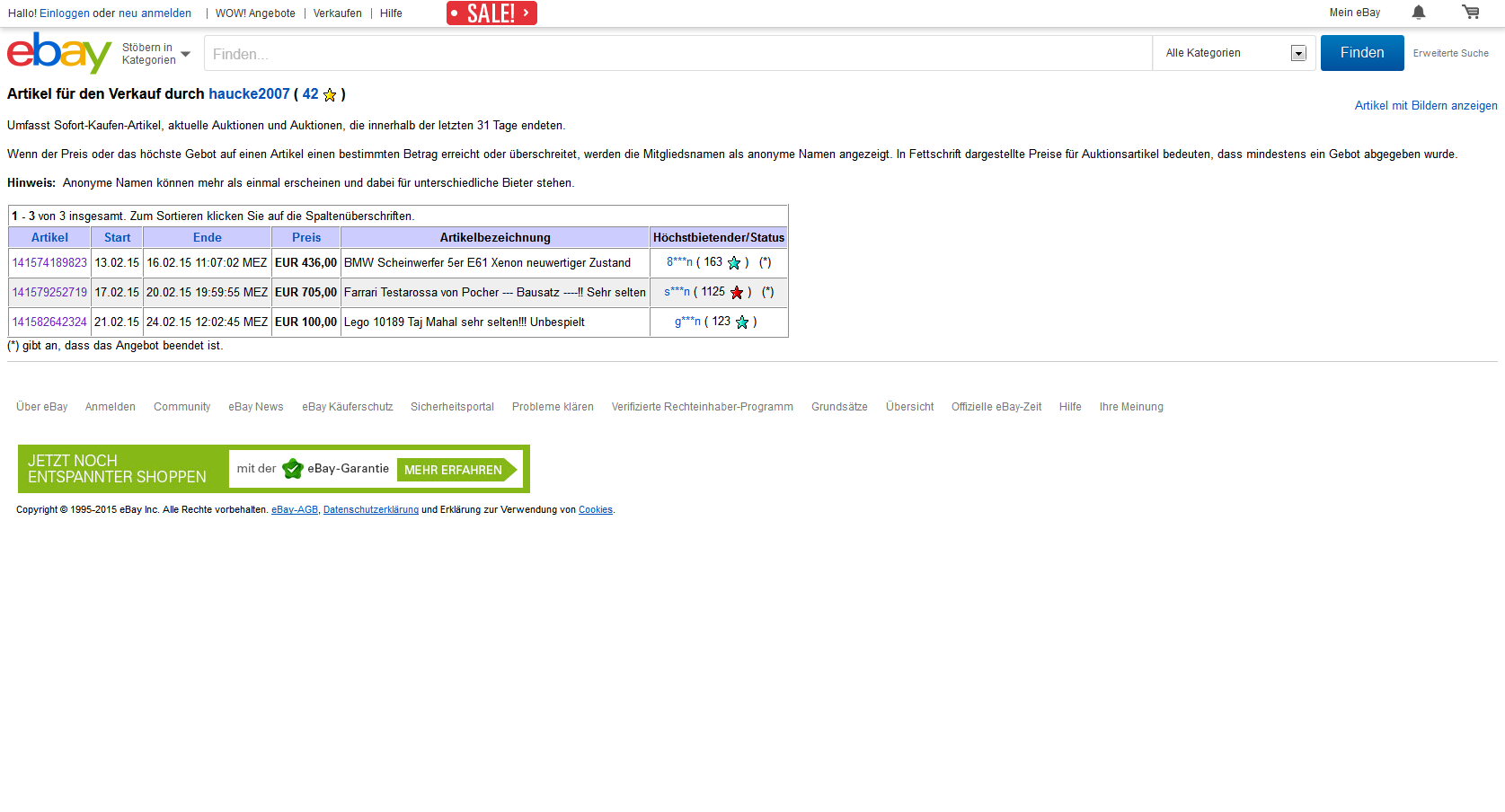Sort by the Artikel column header

coord(49,238)
